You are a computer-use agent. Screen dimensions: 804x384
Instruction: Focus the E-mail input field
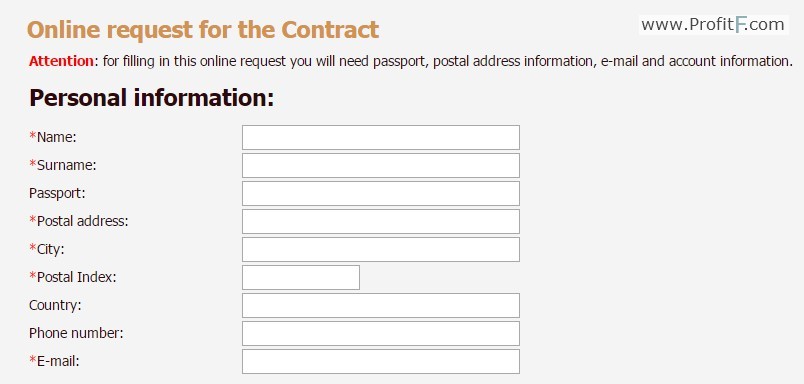[380, 361]
